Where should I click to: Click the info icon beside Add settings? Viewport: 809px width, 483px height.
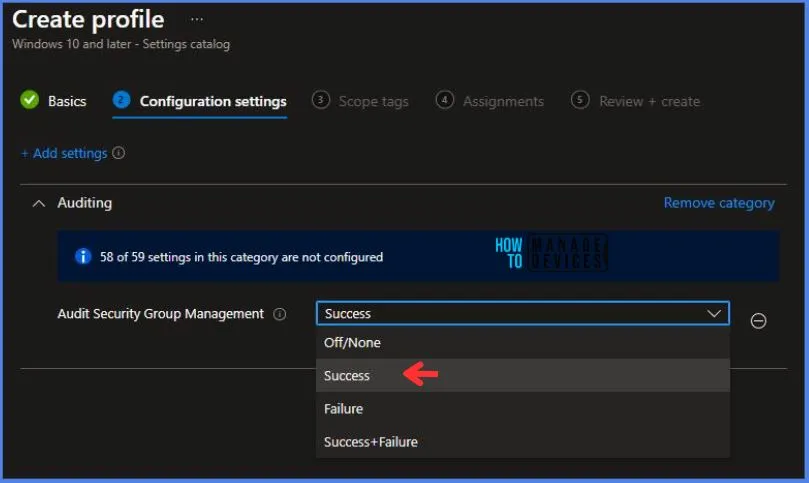click(119, 153)
